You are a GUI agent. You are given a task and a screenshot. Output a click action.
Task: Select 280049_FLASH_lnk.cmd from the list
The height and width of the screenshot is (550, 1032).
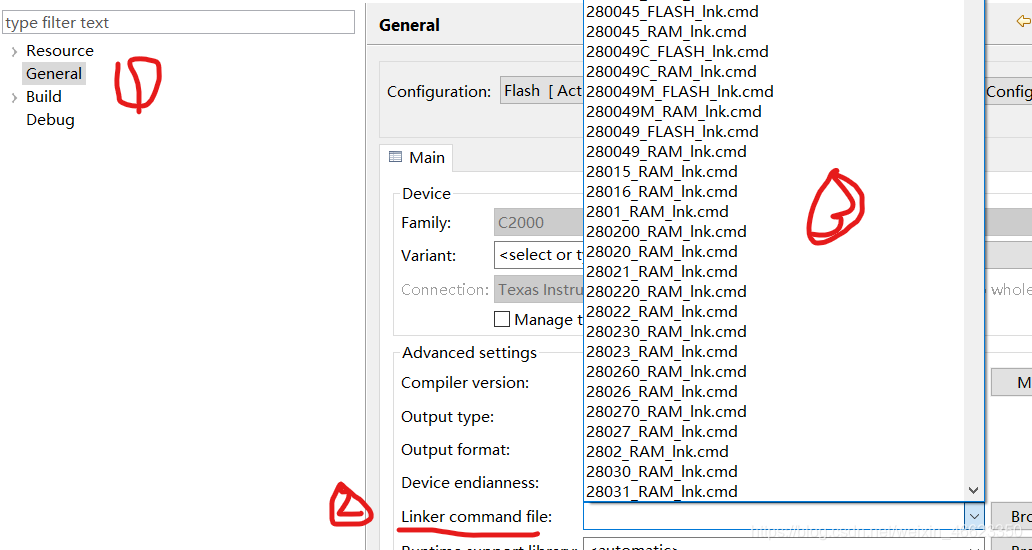coord(672,132)
